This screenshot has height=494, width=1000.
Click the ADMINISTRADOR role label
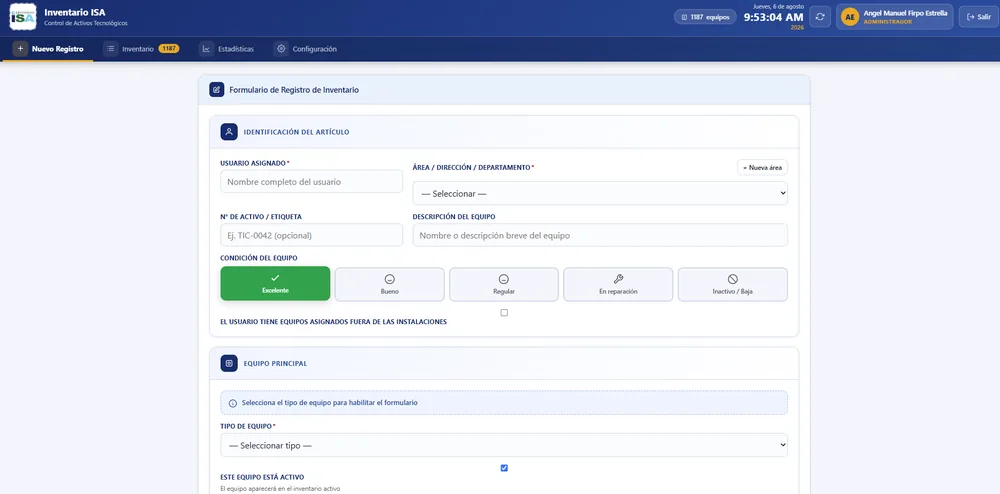tap(888, 22)
